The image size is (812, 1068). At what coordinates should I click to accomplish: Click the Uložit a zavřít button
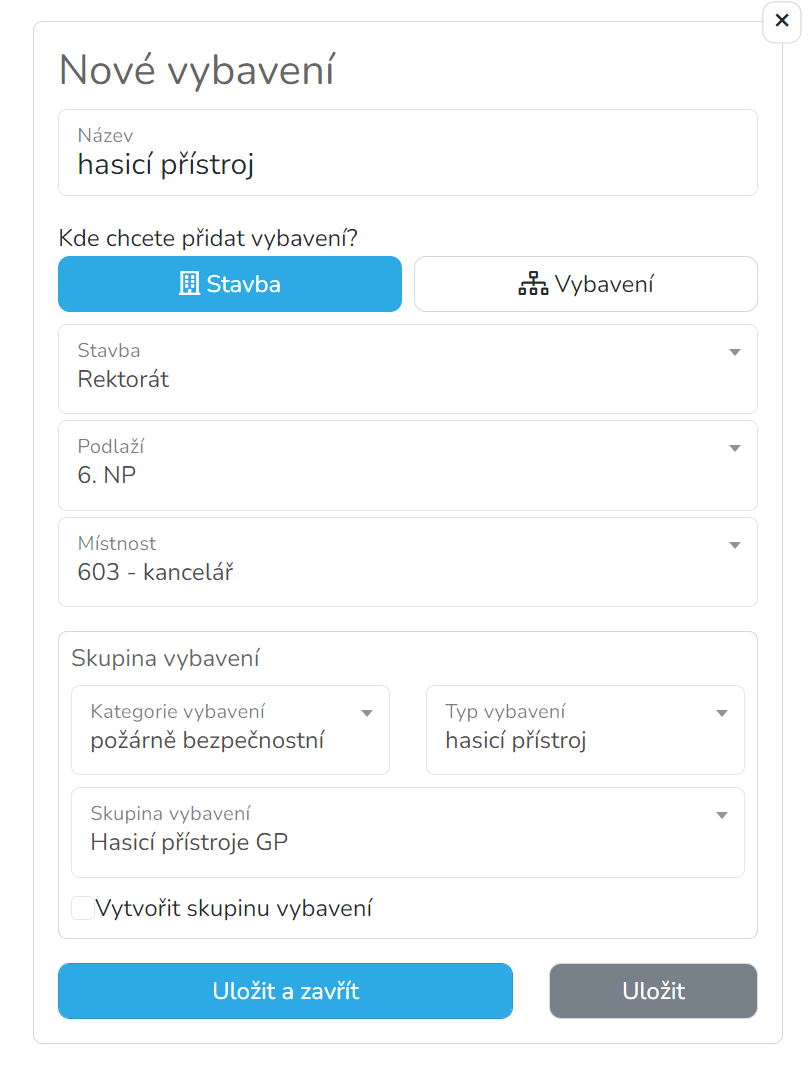click(x=285, y=991)
